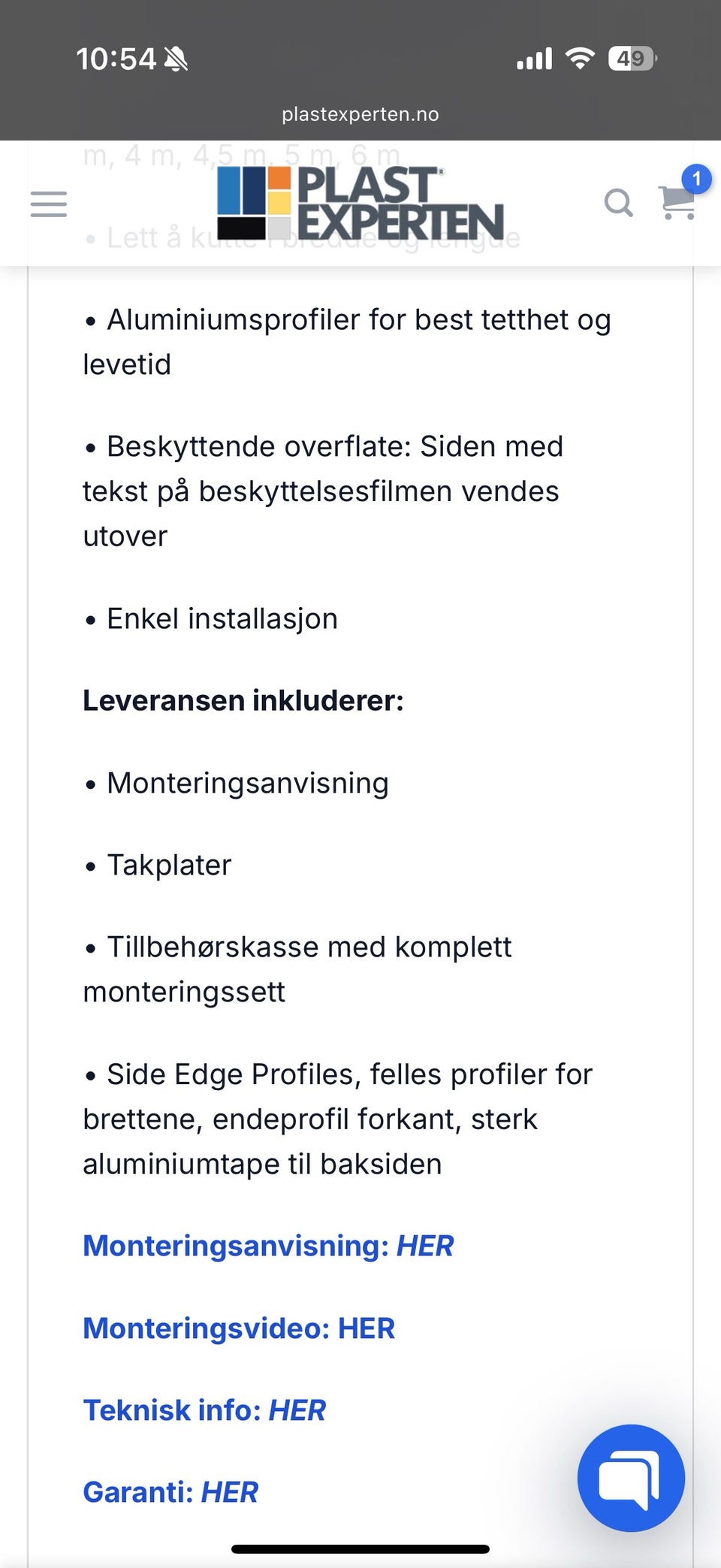Open the shopping cart
The image size is (721, 1568).
click(677, 203)
